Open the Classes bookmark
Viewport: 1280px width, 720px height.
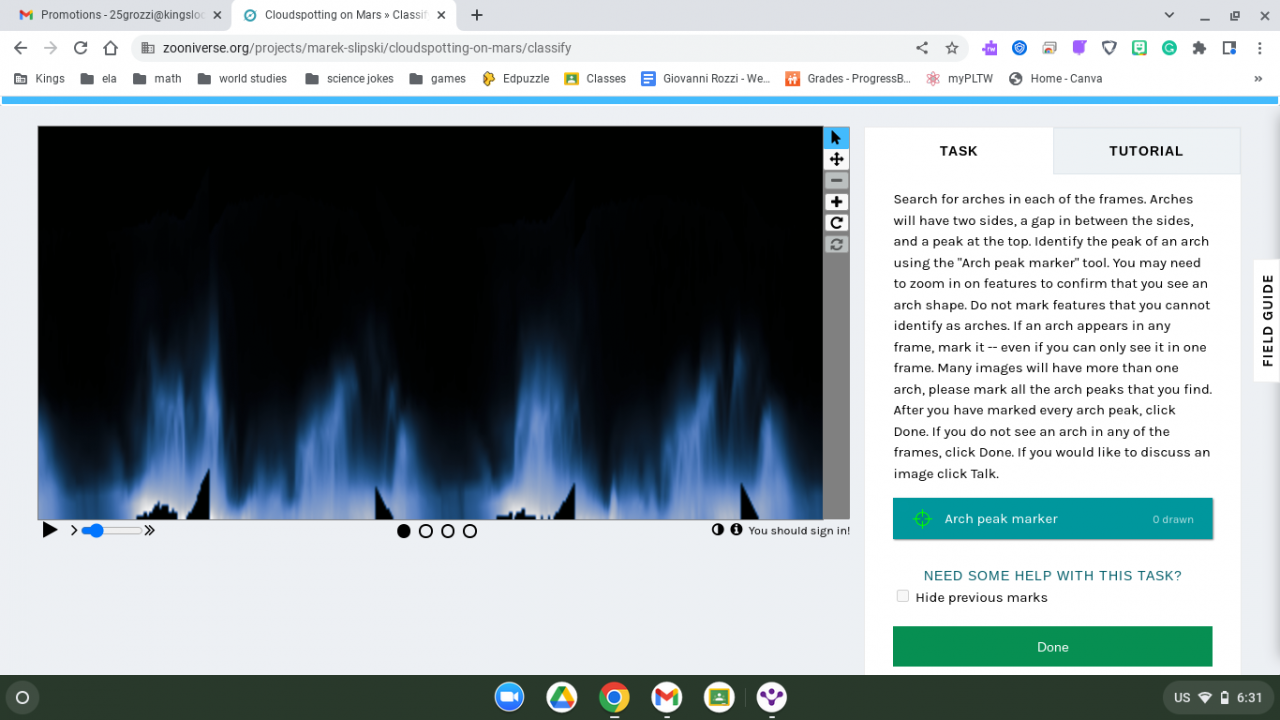(x=596, y=78)
